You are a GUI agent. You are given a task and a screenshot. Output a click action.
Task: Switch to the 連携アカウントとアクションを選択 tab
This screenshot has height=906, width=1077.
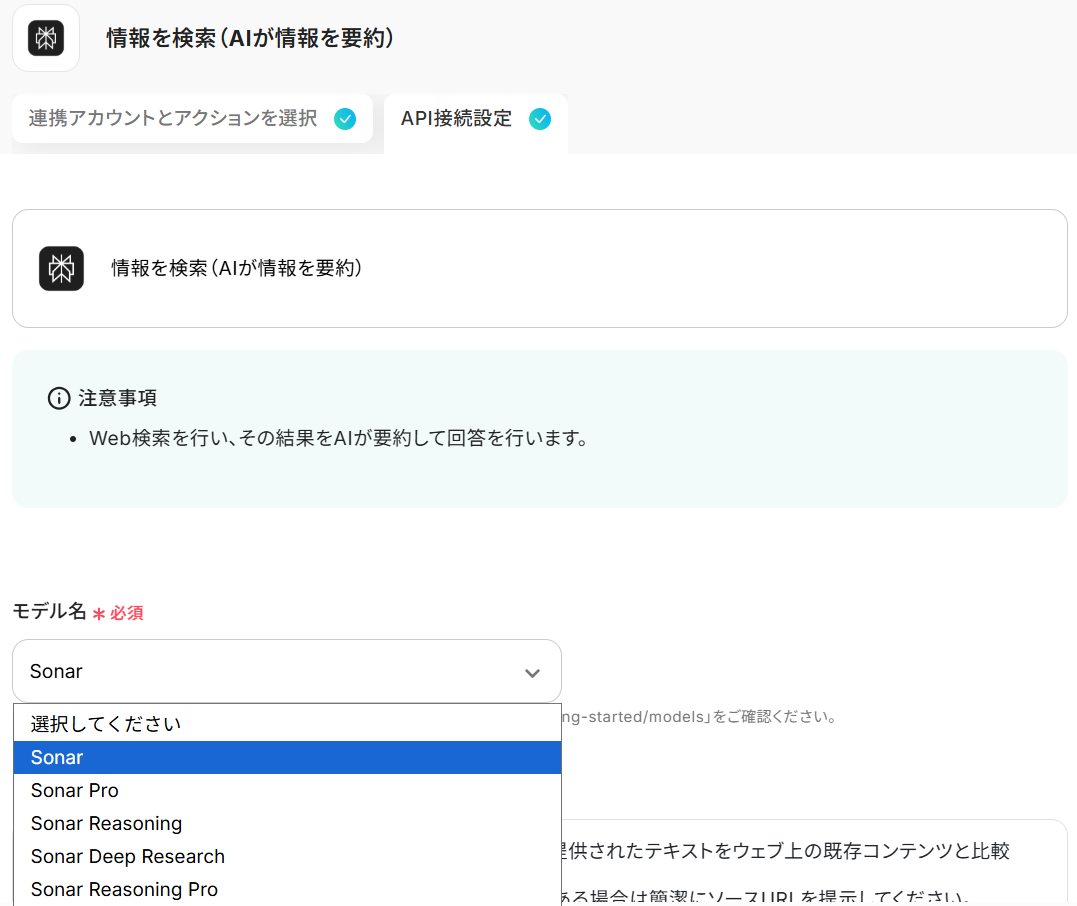coord(173,119)
